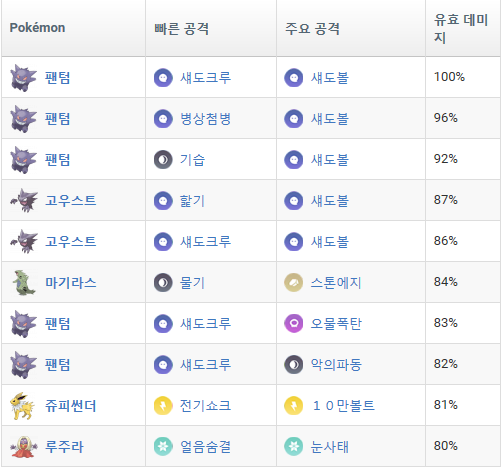
Task: Click the 쥬피썬더 sprite image
Action: pyautogui.click(x=22, y=406)
